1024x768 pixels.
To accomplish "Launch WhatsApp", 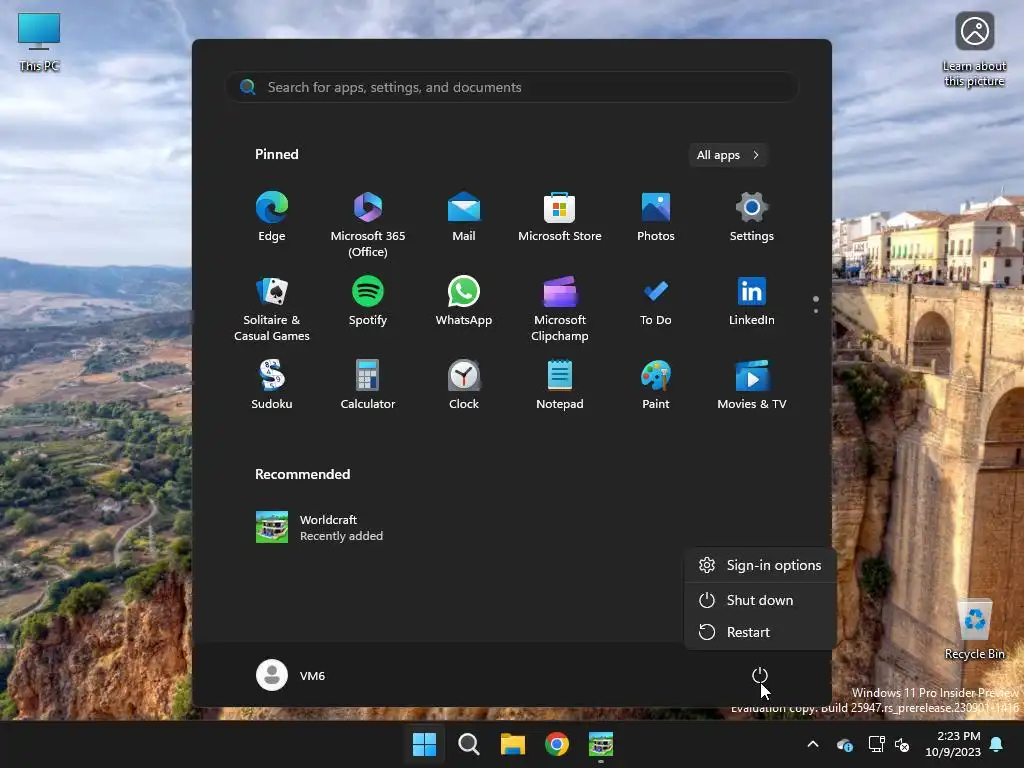I will click(x=464, y=302).
